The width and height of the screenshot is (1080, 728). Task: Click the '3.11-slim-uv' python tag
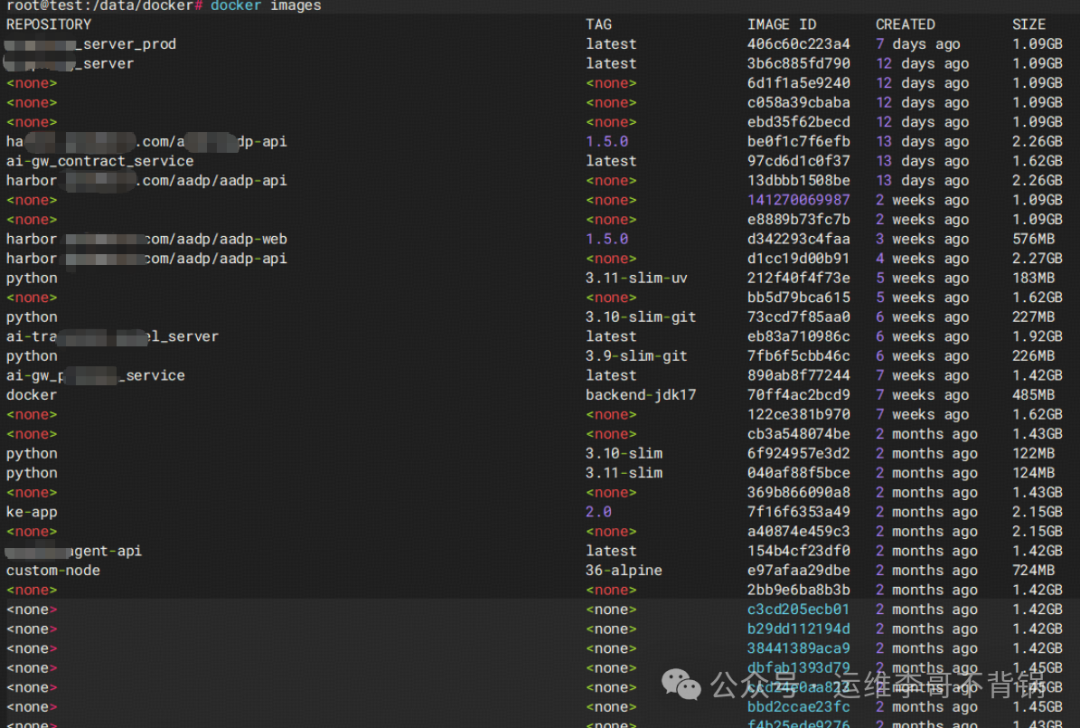[x=635, y=277]
